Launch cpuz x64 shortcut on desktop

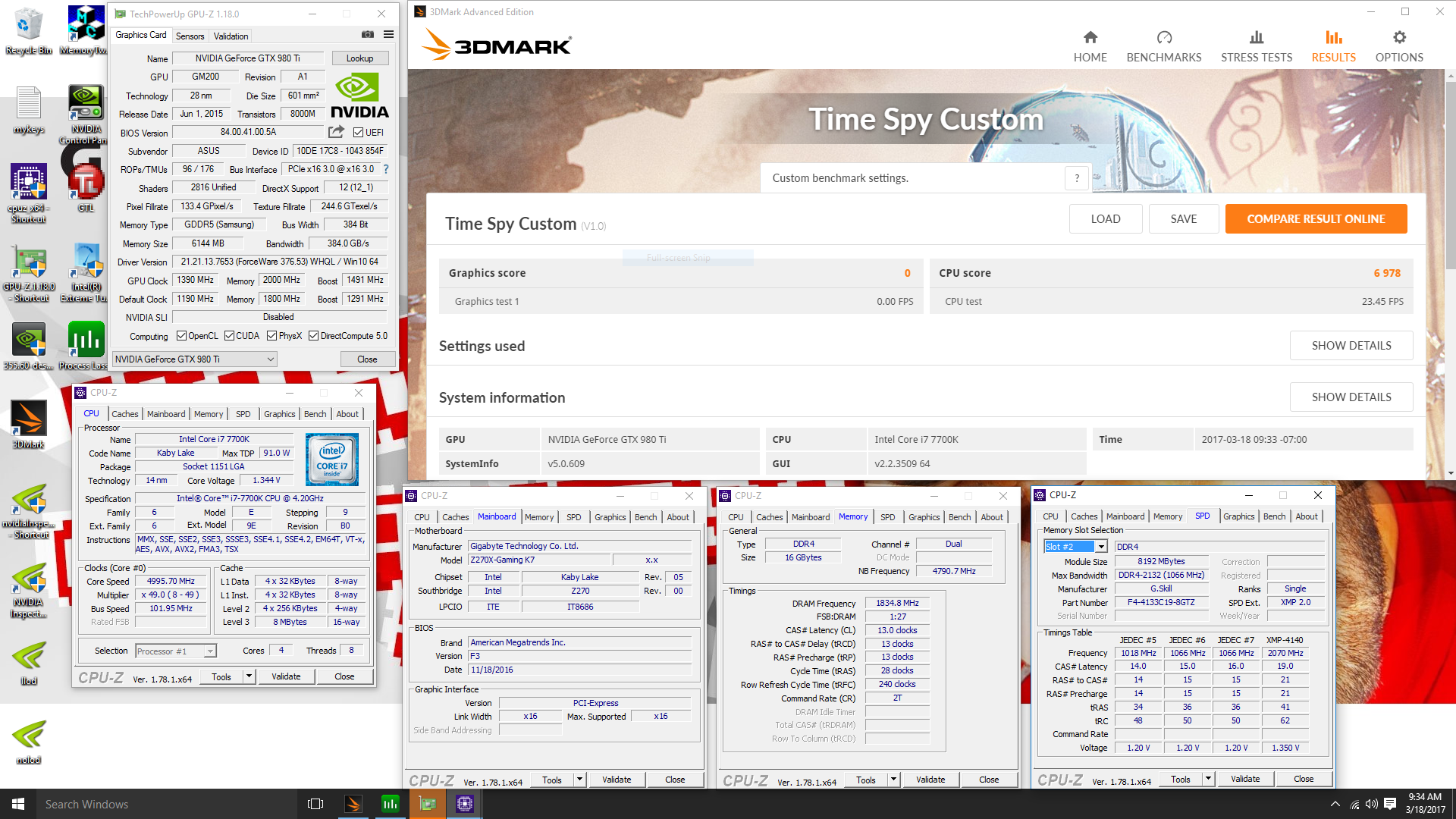(29, 193)
